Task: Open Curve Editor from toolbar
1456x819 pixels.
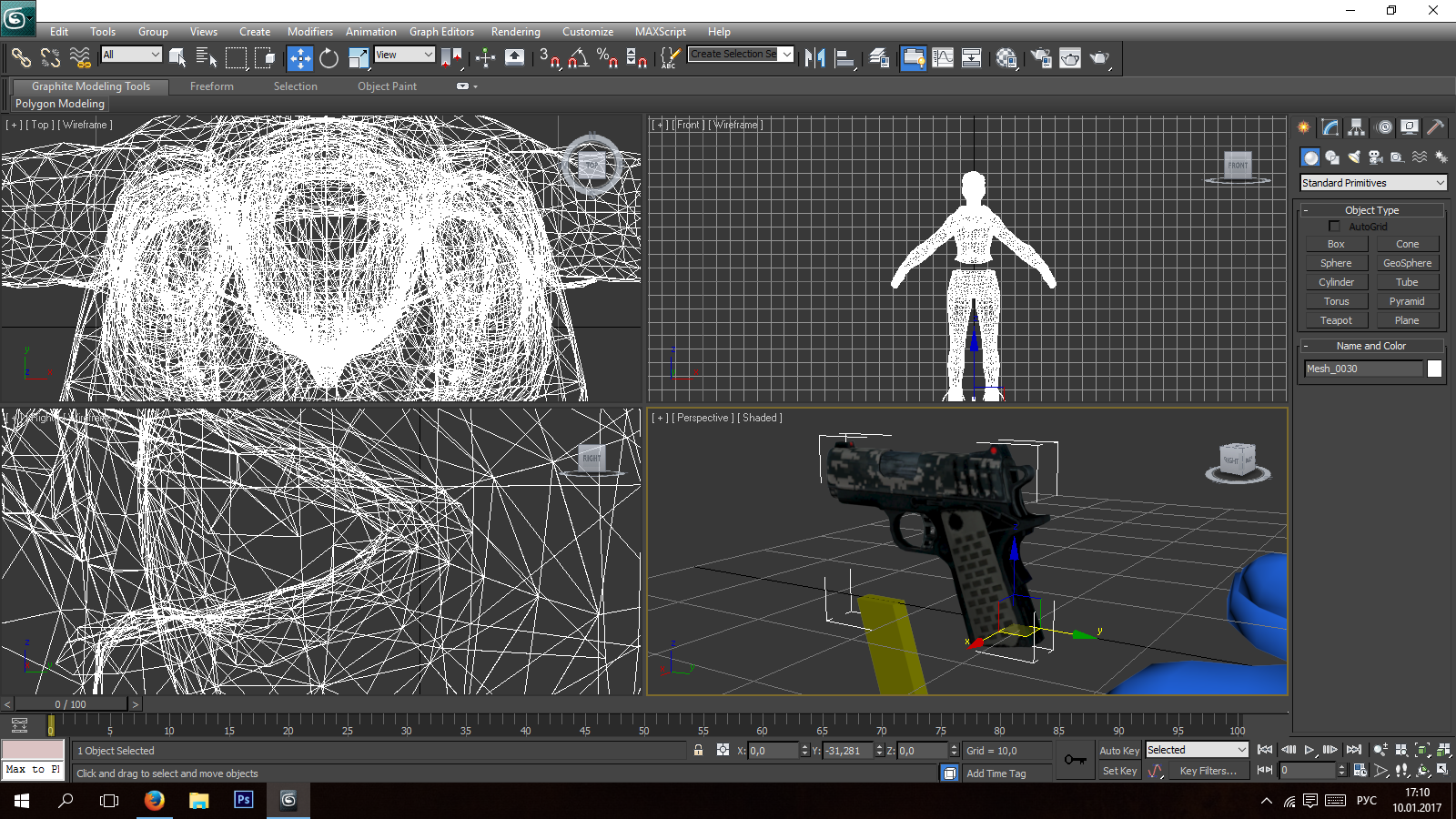Action: coord(943,58)
